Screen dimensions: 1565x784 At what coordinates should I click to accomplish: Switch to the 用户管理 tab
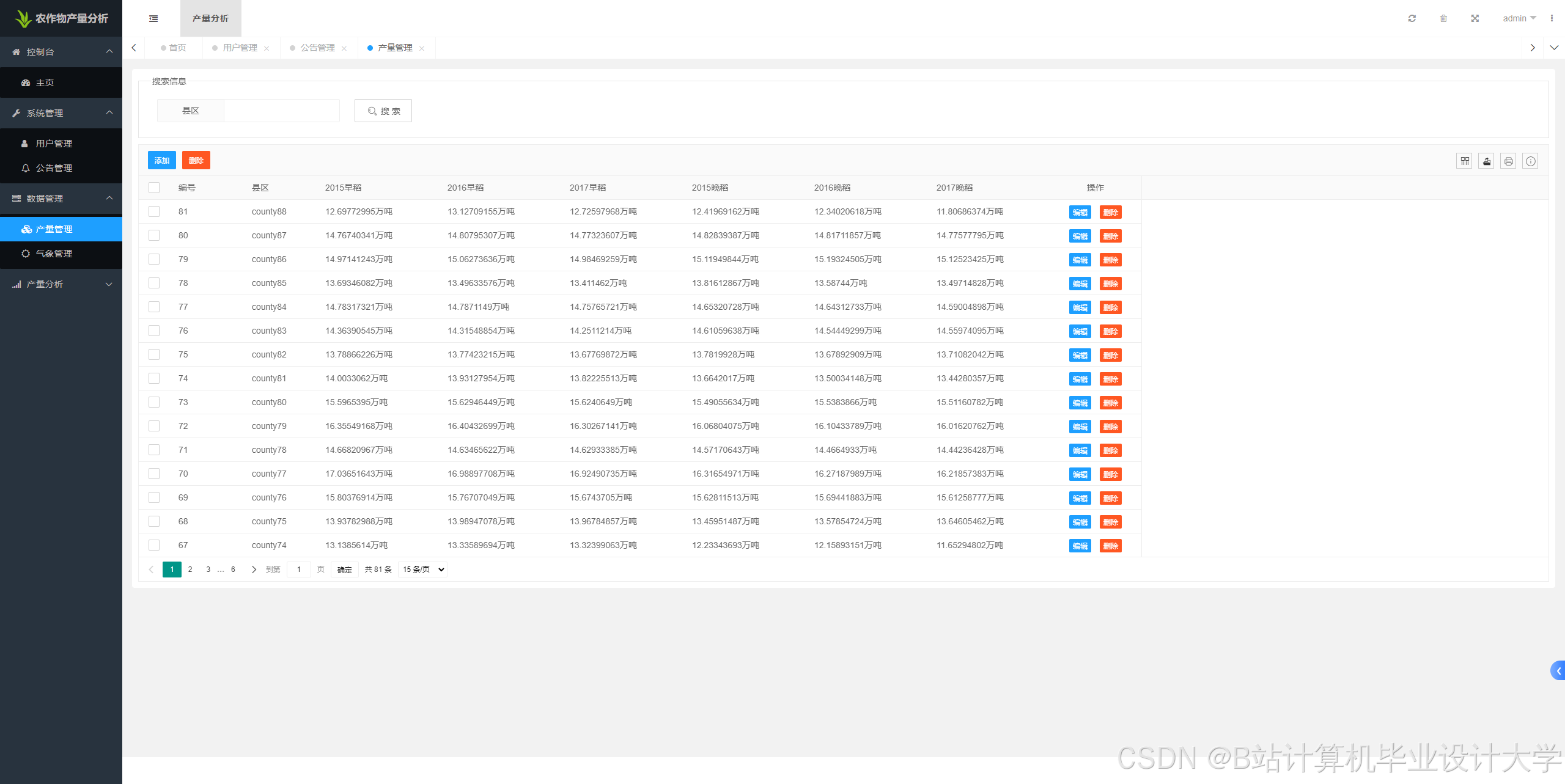tap(240, 48)
